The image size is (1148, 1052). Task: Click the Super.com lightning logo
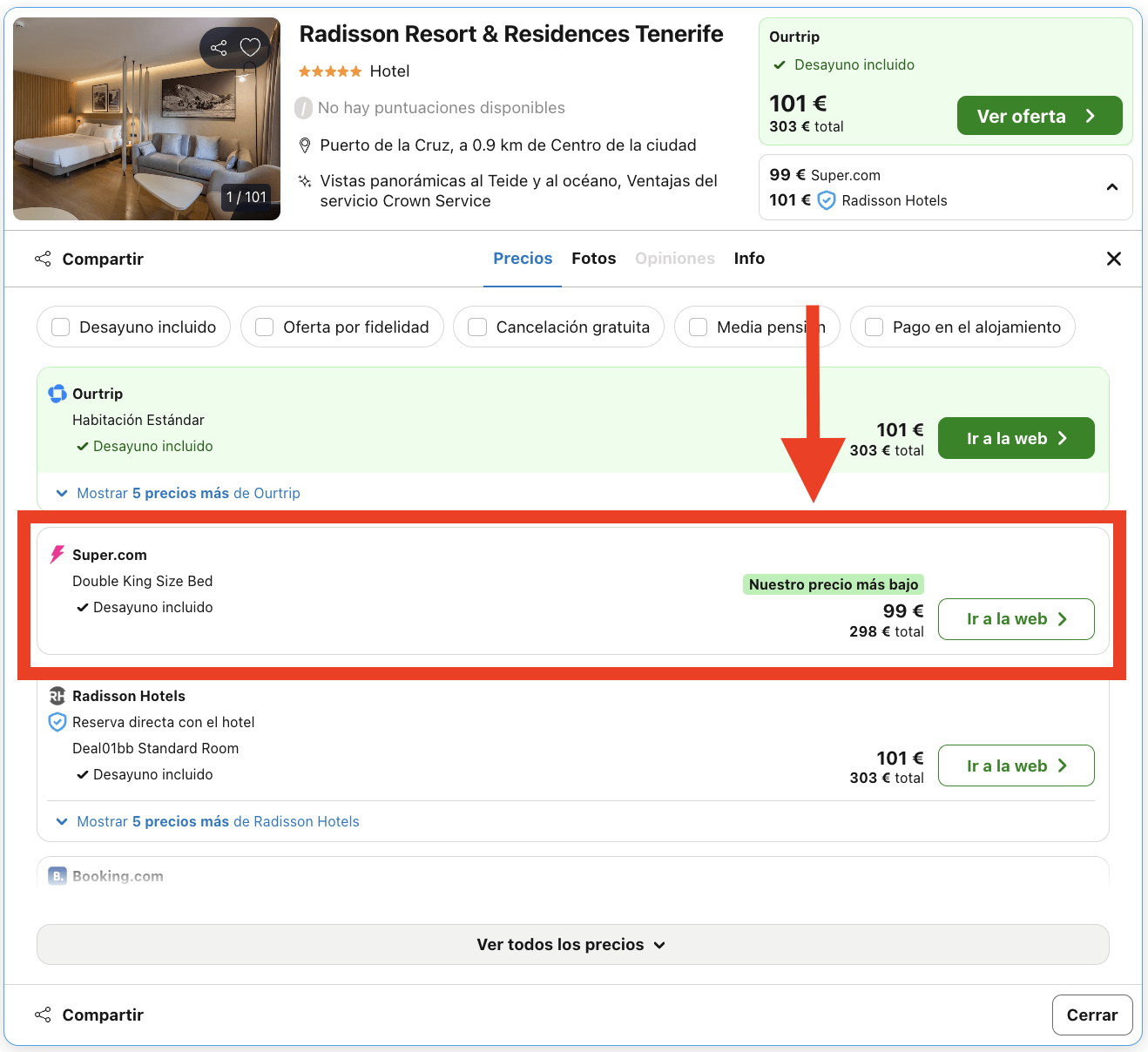click(57, 555)
